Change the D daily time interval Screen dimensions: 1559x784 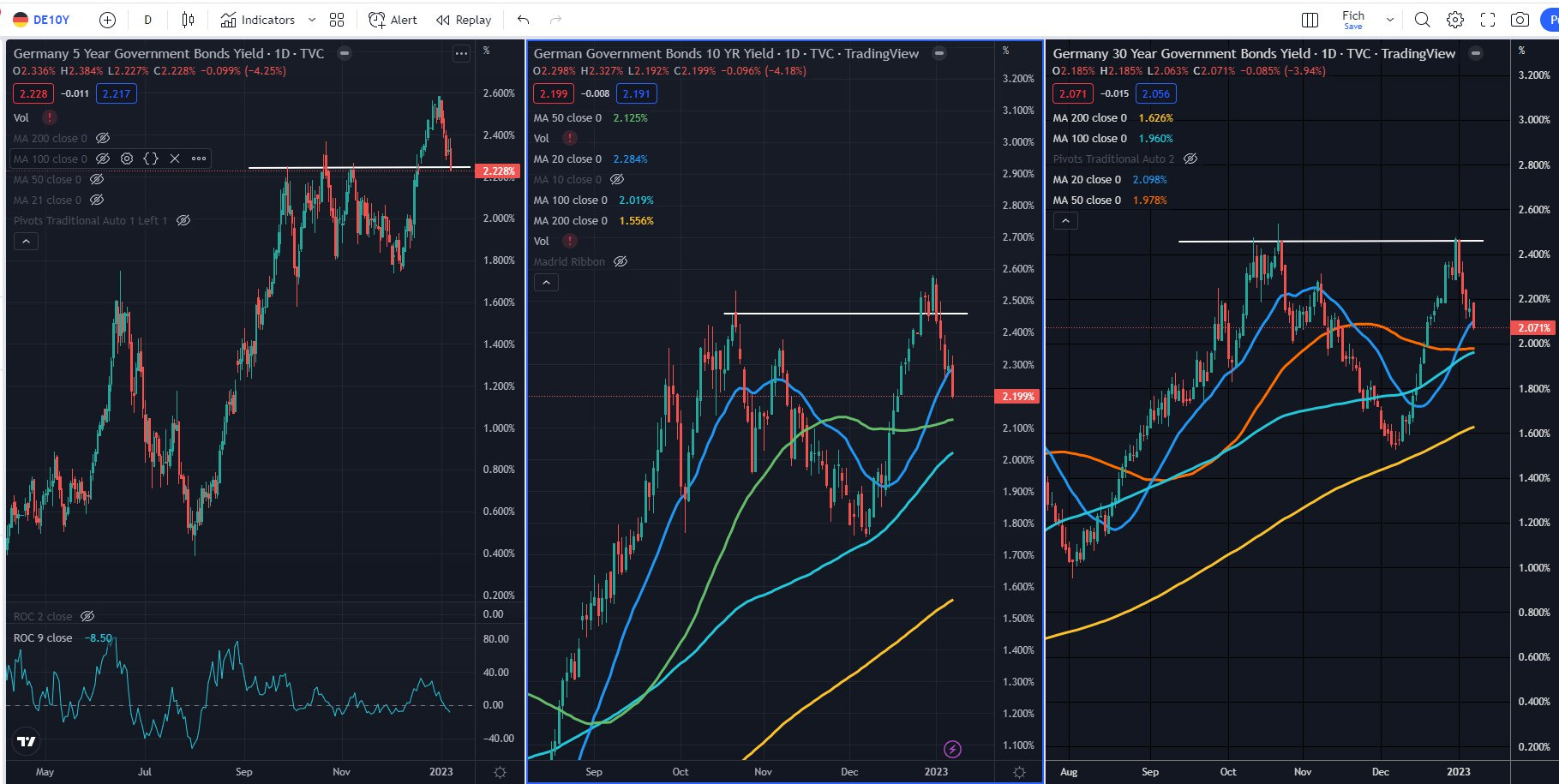(147, 20)
